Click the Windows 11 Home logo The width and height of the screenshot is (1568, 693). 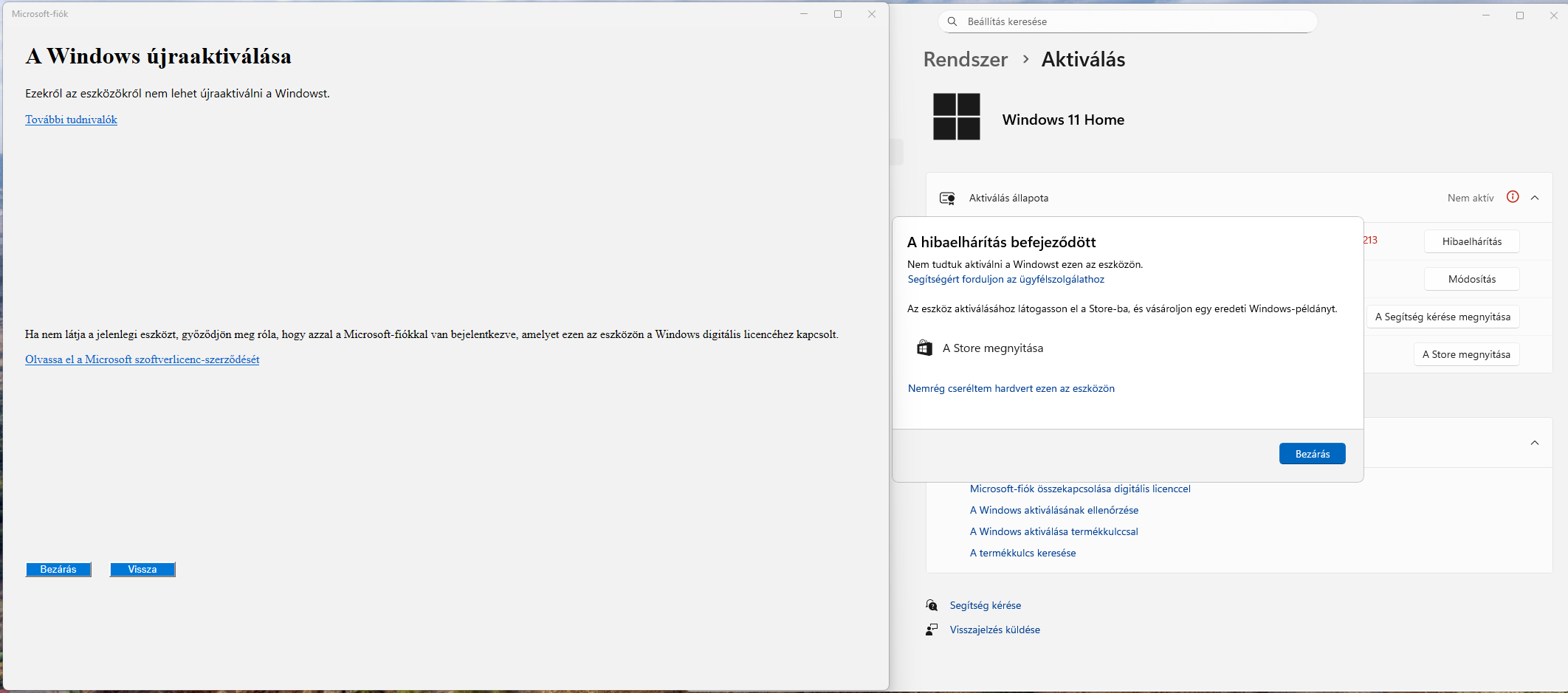tap(956, 117)
